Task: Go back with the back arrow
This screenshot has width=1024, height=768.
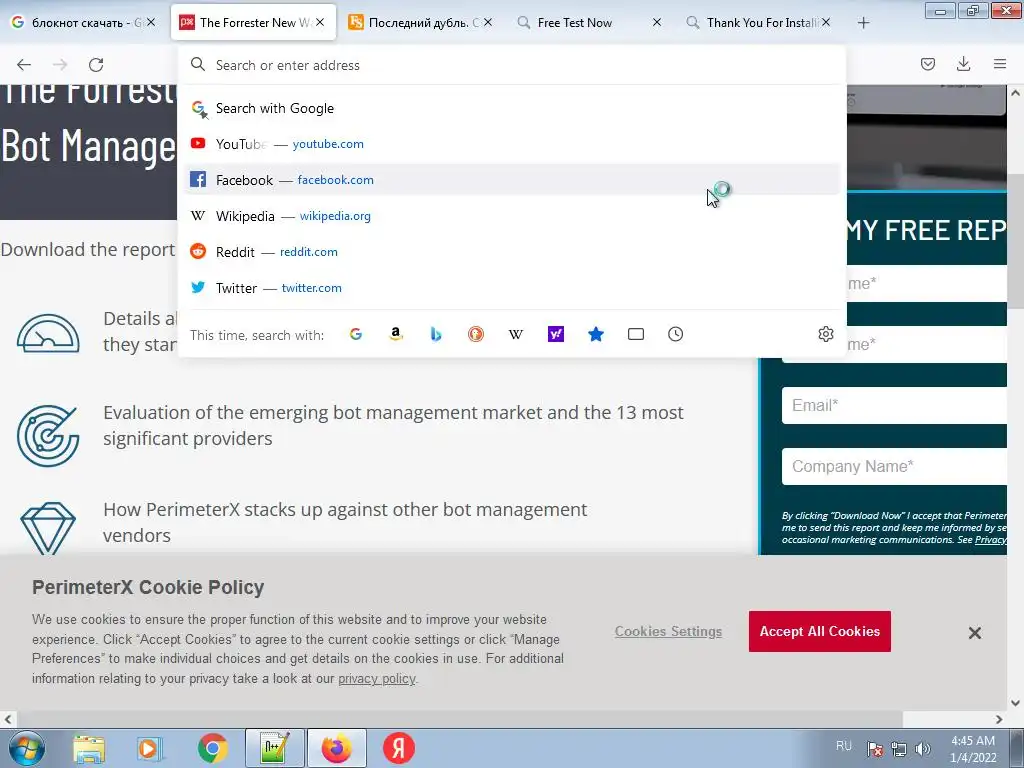Action: point(24,65)
